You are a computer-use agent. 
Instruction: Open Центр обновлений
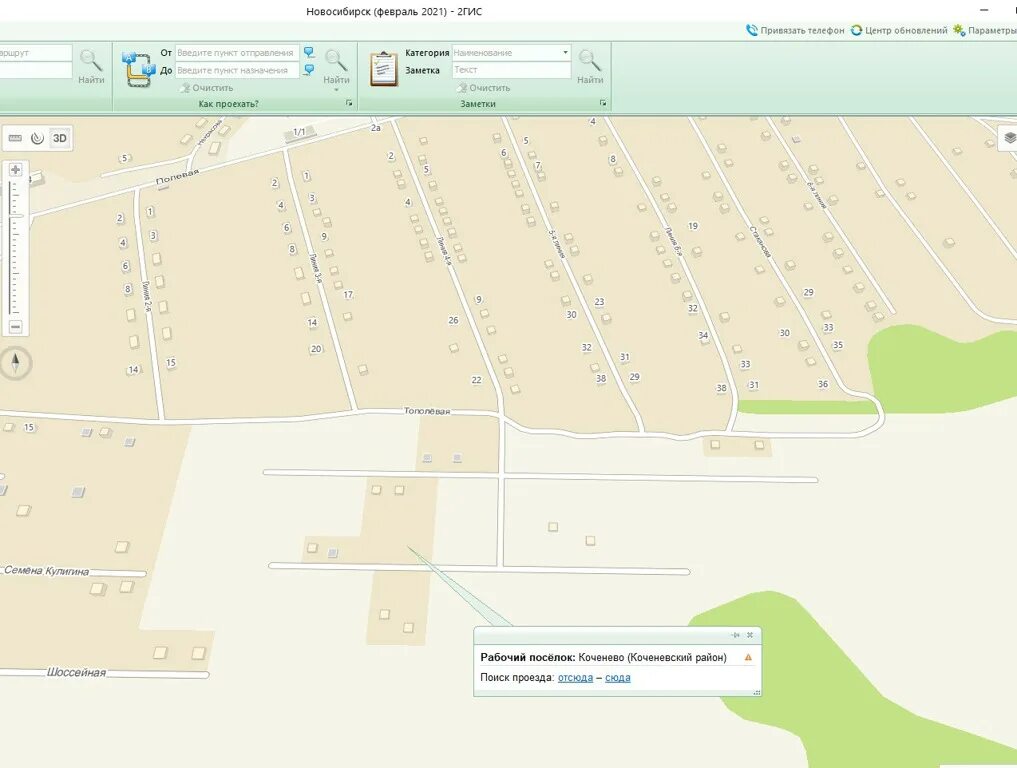[x=899, y=30]
